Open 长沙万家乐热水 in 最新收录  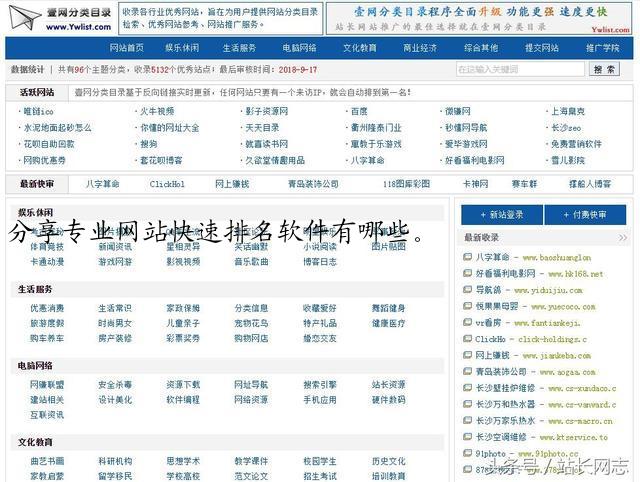point(505,421)
